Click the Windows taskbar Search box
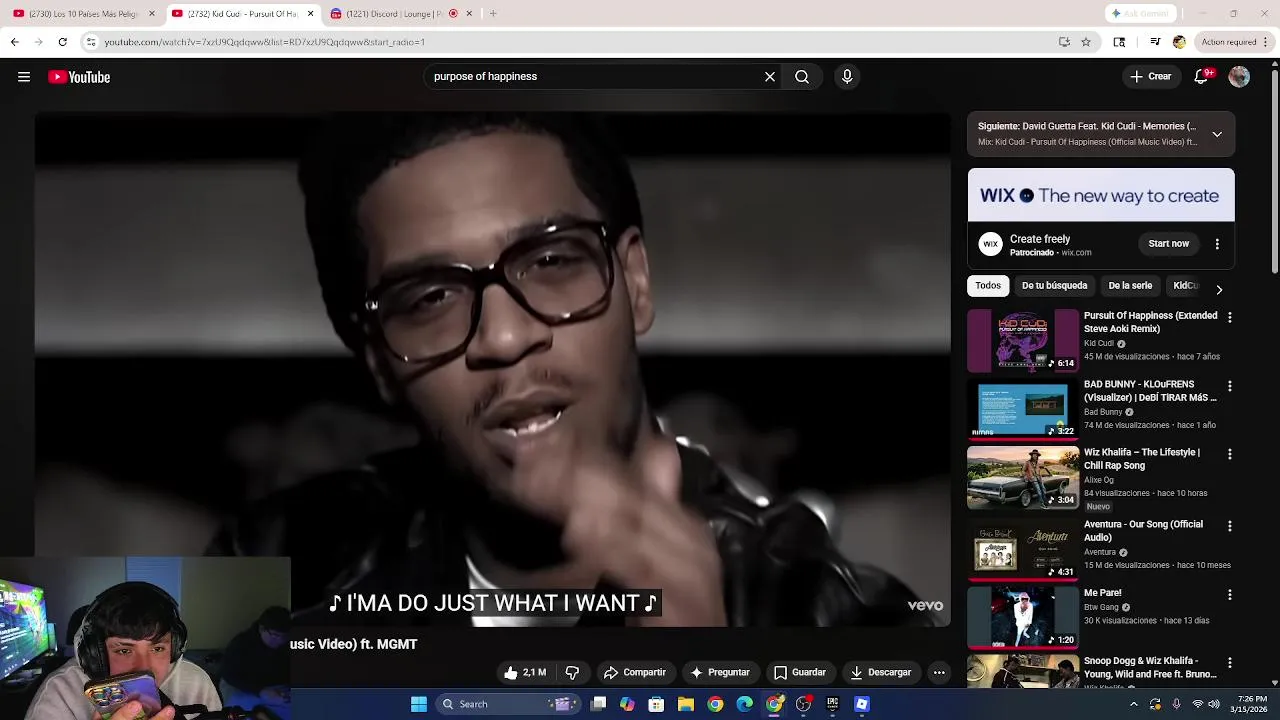This screenshot has width=1280, height=720. [510, 704]
